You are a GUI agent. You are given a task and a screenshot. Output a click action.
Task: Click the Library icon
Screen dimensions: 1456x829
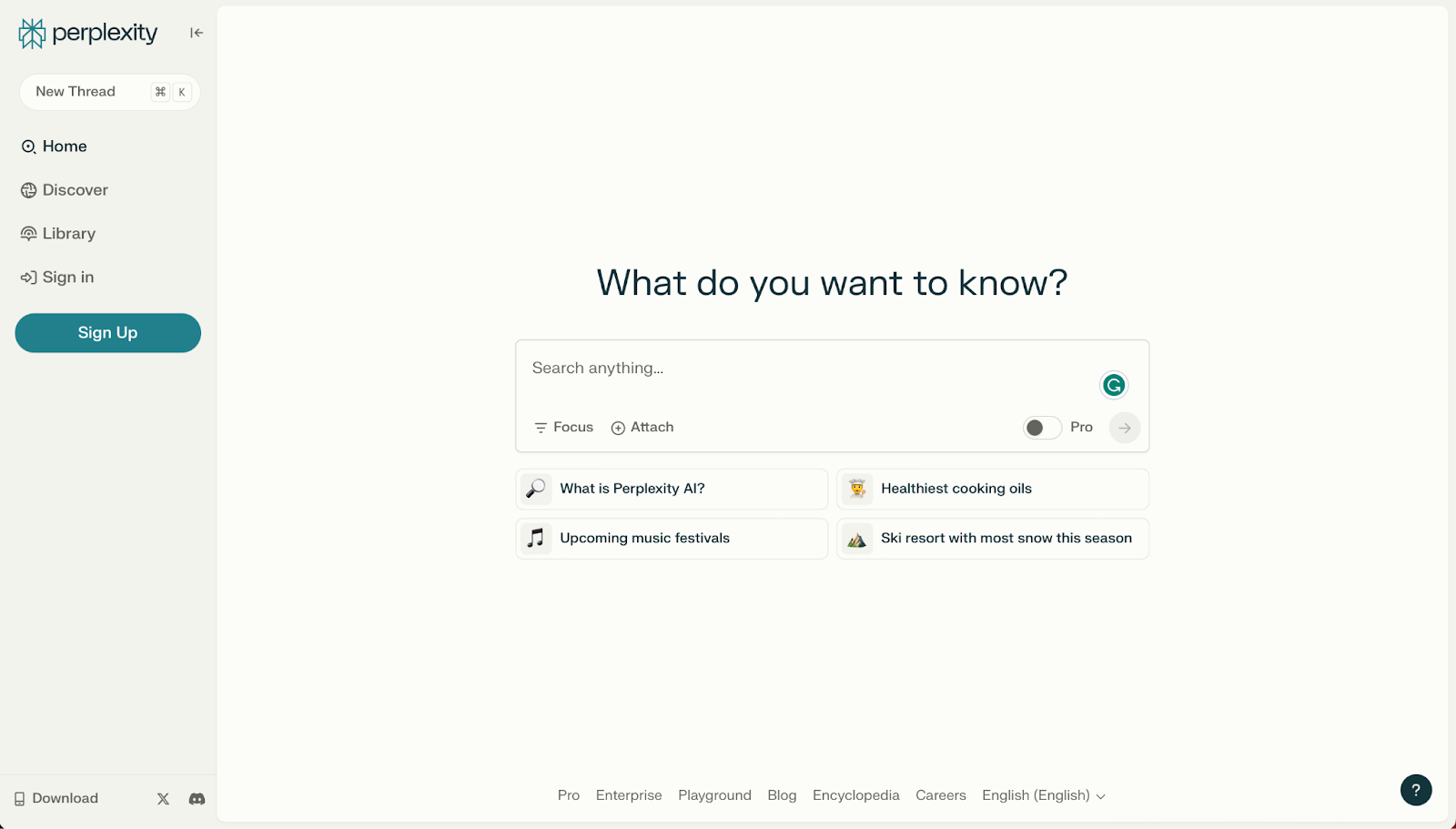(29, 234)
